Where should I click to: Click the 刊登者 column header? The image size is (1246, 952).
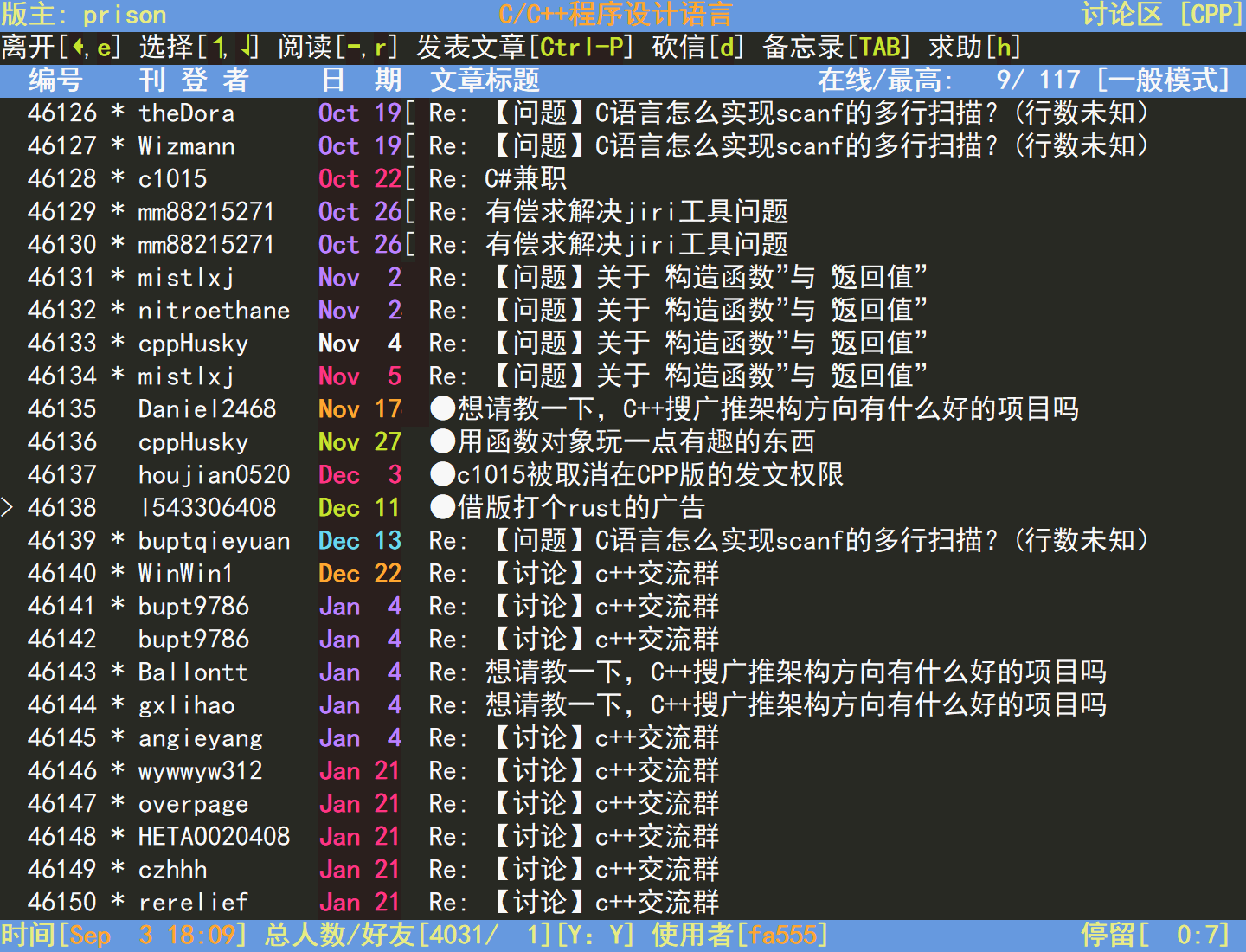(x=195, y=80)
